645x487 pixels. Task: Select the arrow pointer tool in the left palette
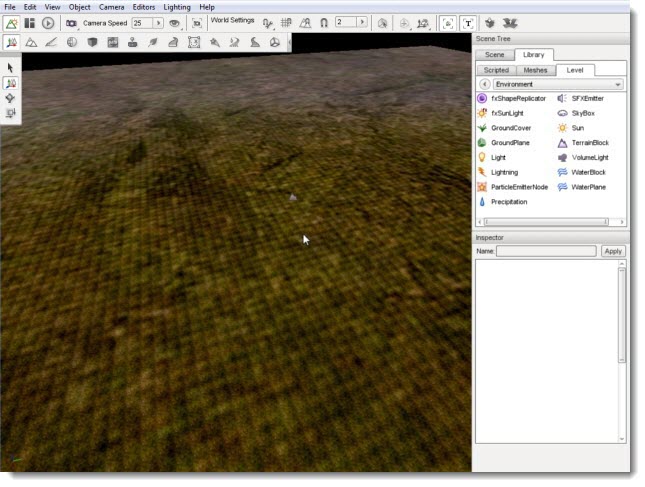tap(10, 67)
